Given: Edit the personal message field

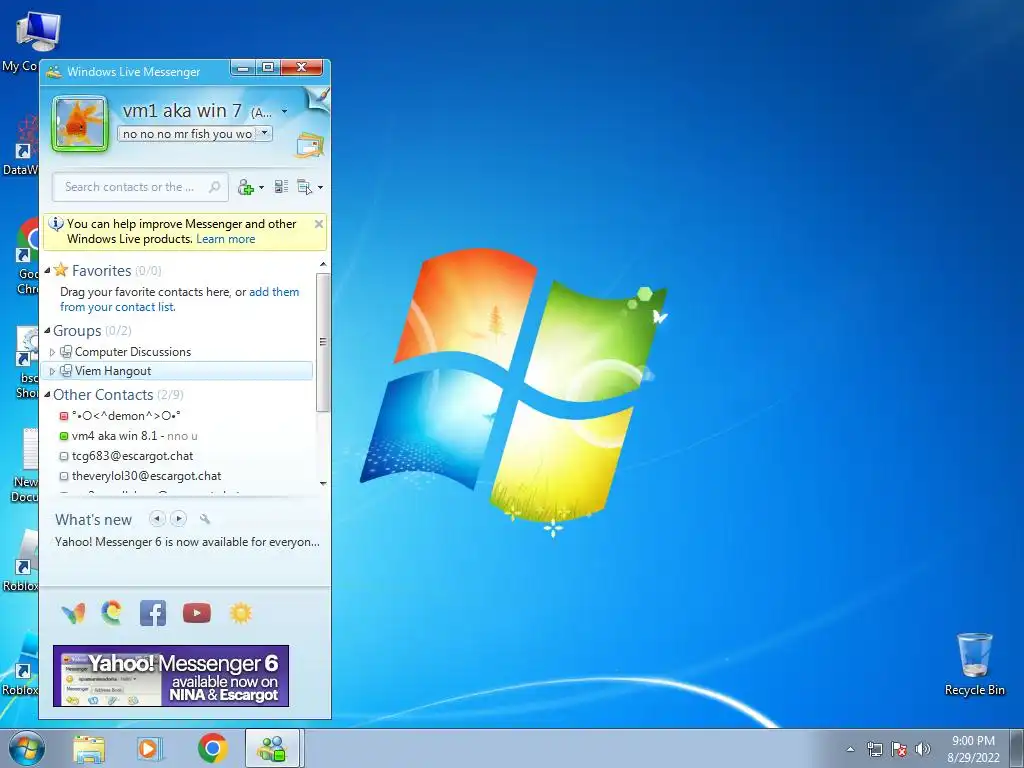Looking at the screenshot, I should coord(187,133).
